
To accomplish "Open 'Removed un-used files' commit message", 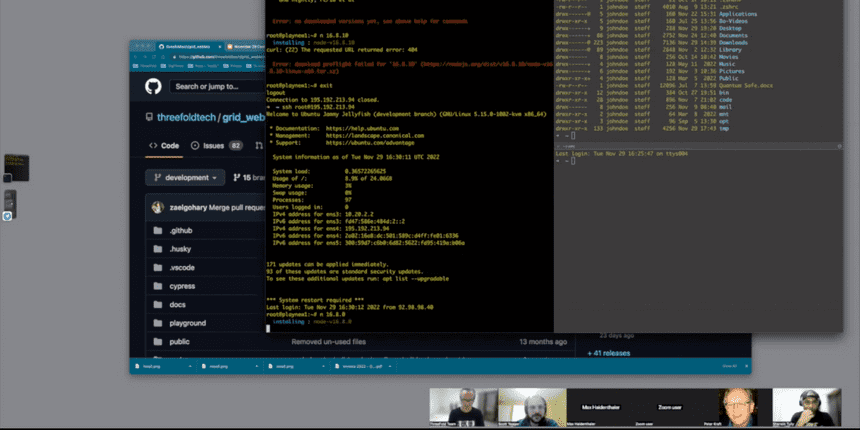I will tap(329, 342).
